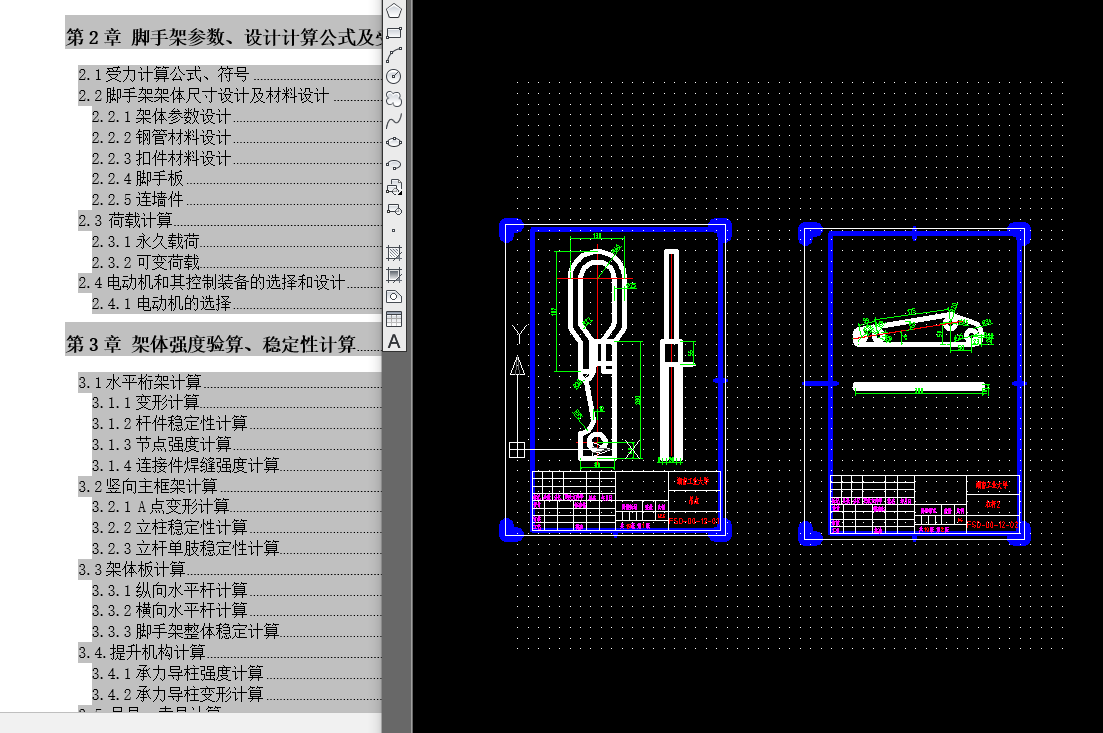The height and width of the screenshot is (733, 1103).
Task: Select the Table tool
Action: point(394,316)
